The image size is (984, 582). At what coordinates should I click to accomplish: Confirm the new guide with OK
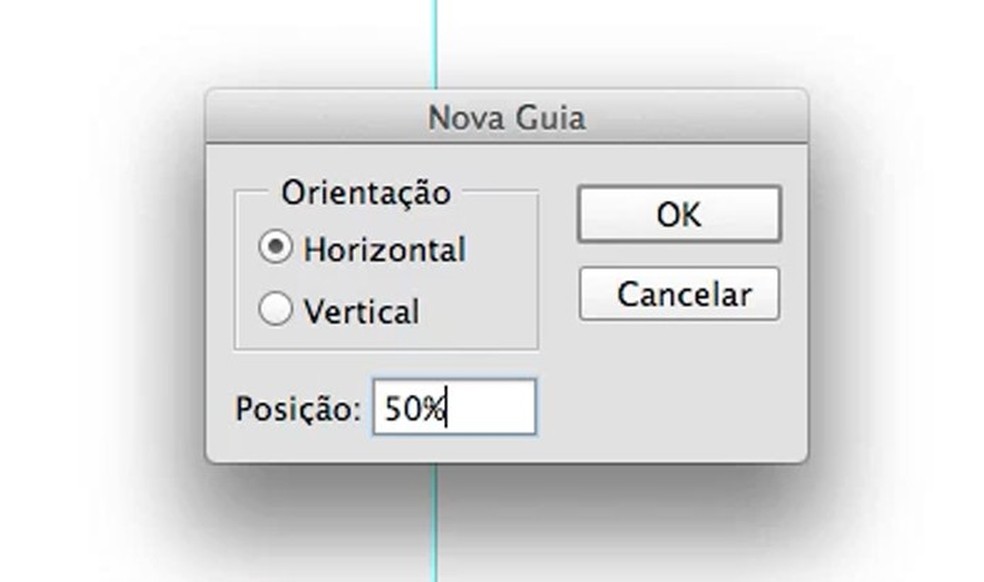coord(678,214)
